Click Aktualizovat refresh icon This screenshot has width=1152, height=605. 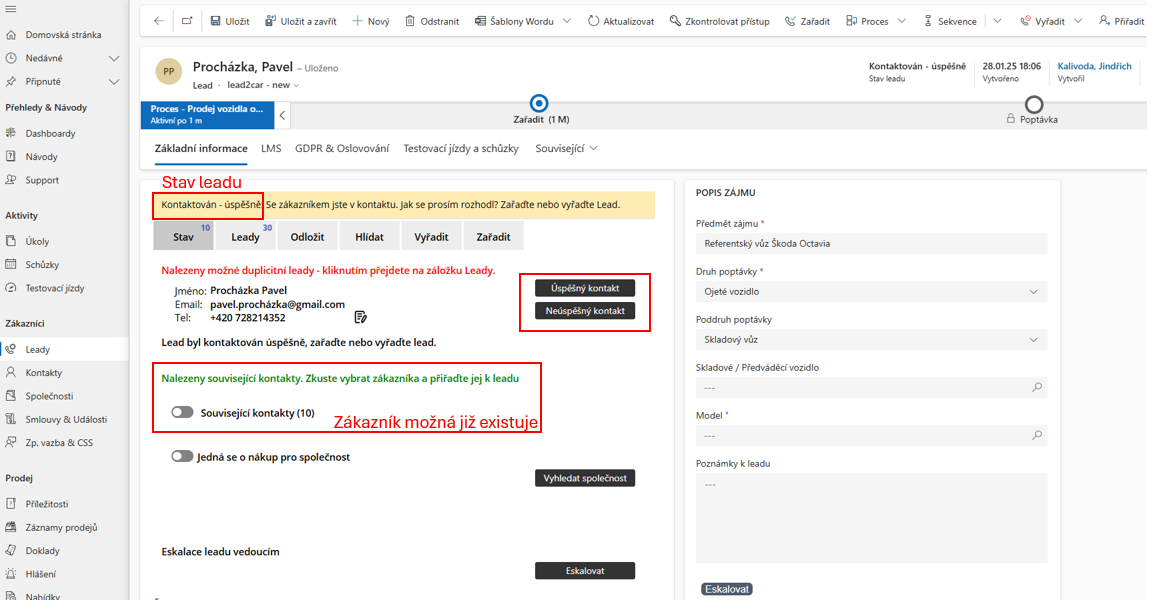click(x=593, y=21)
